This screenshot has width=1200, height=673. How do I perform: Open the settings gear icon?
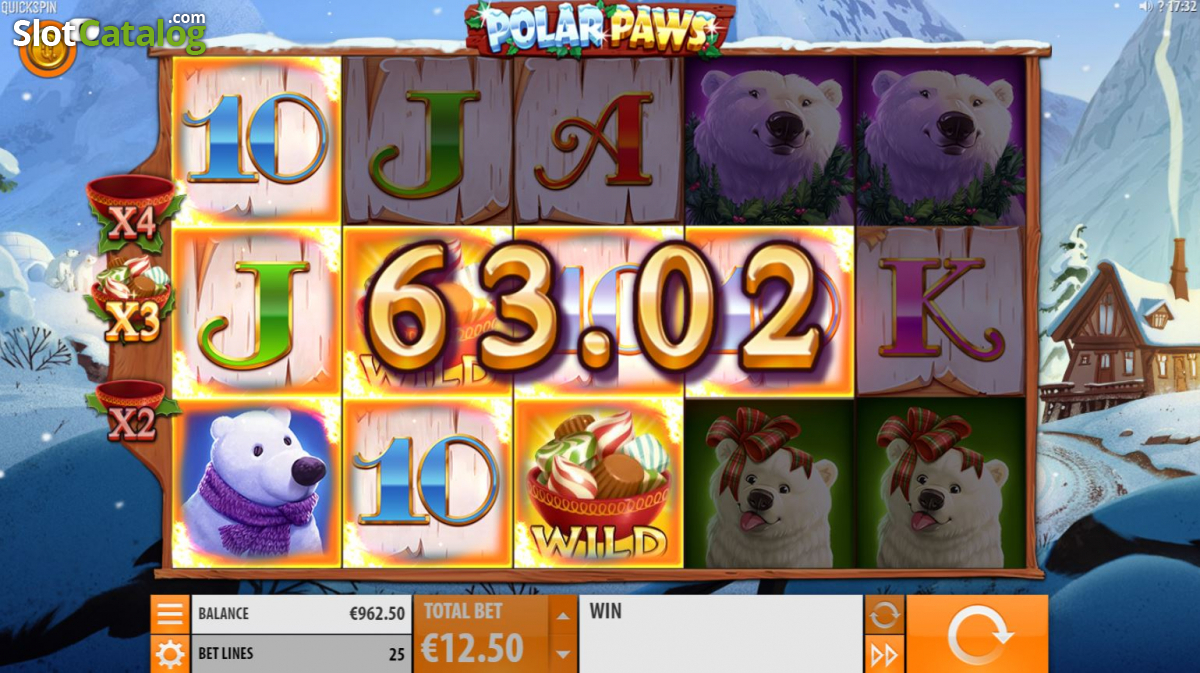(x=170, y=655)
